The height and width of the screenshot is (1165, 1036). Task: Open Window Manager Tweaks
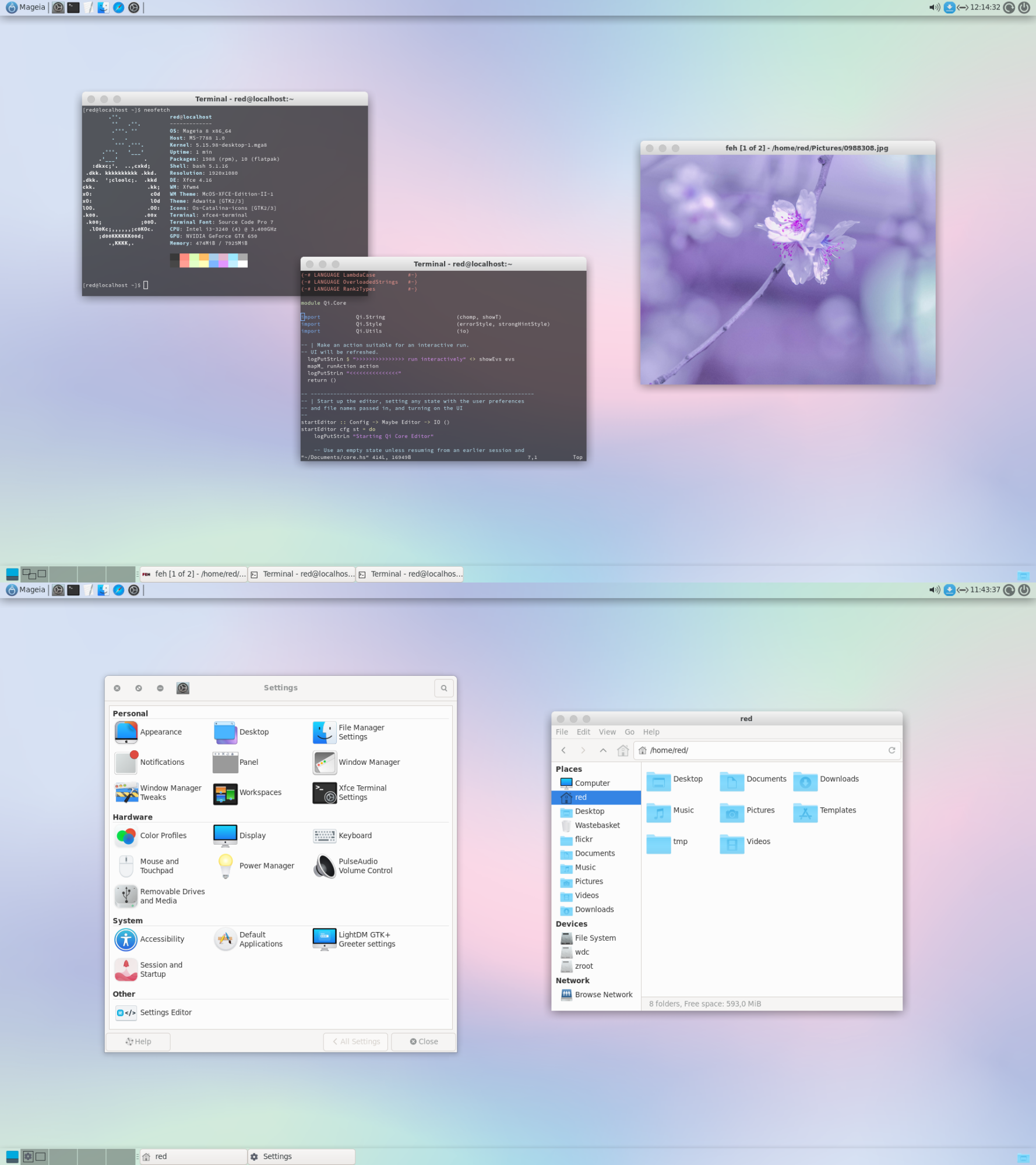158,793
